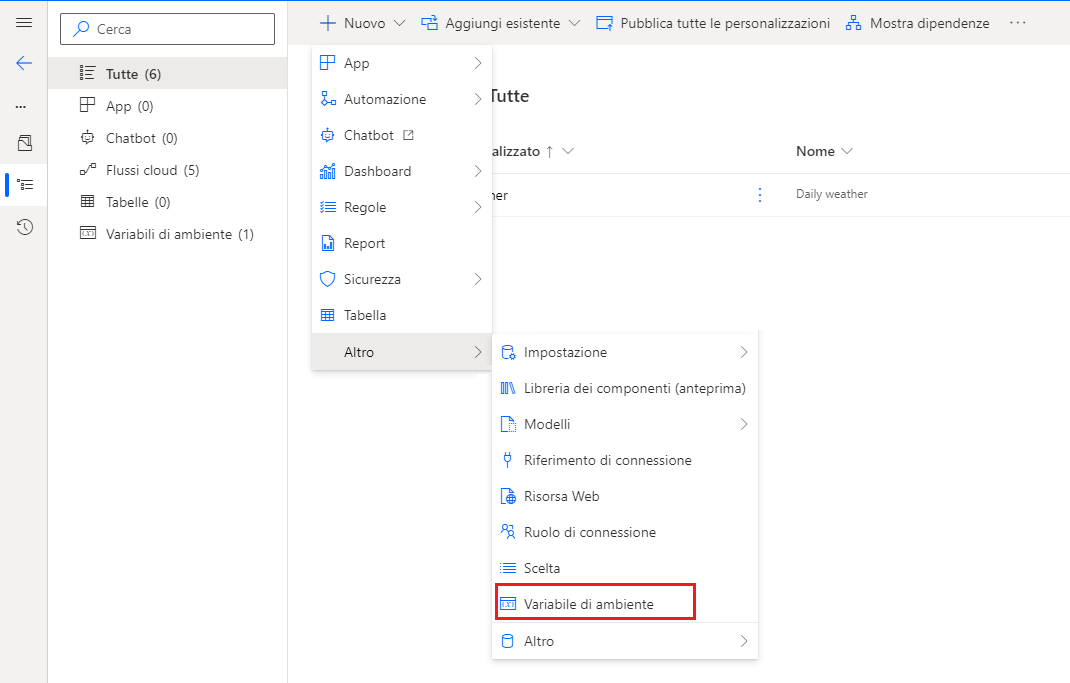Open the toolbar overflow ellipsis menu
Image resolution: width=1070 pixels, height=683 pixels.
point(1017,22)
